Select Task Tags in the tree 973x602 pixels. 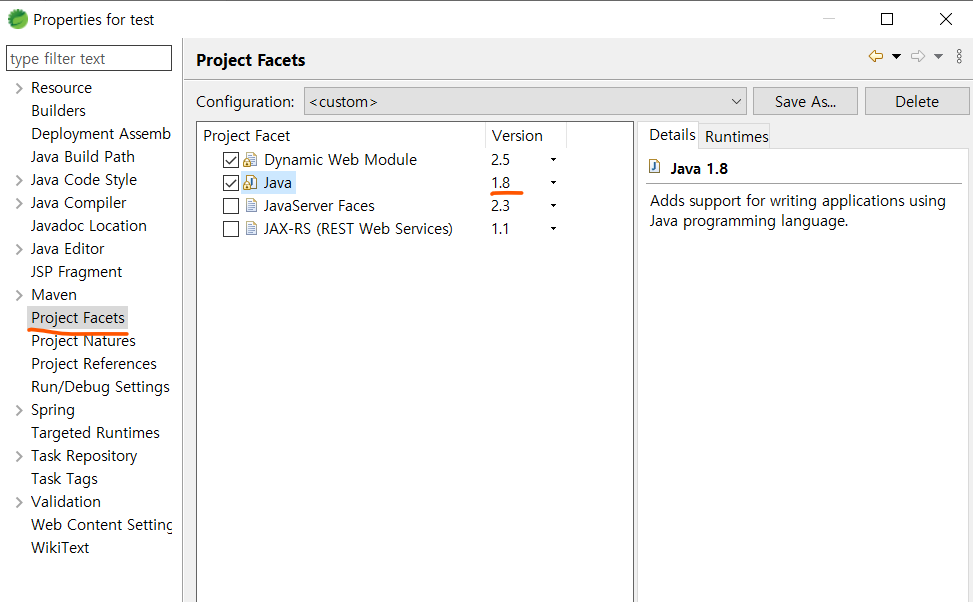click(64, 478)
